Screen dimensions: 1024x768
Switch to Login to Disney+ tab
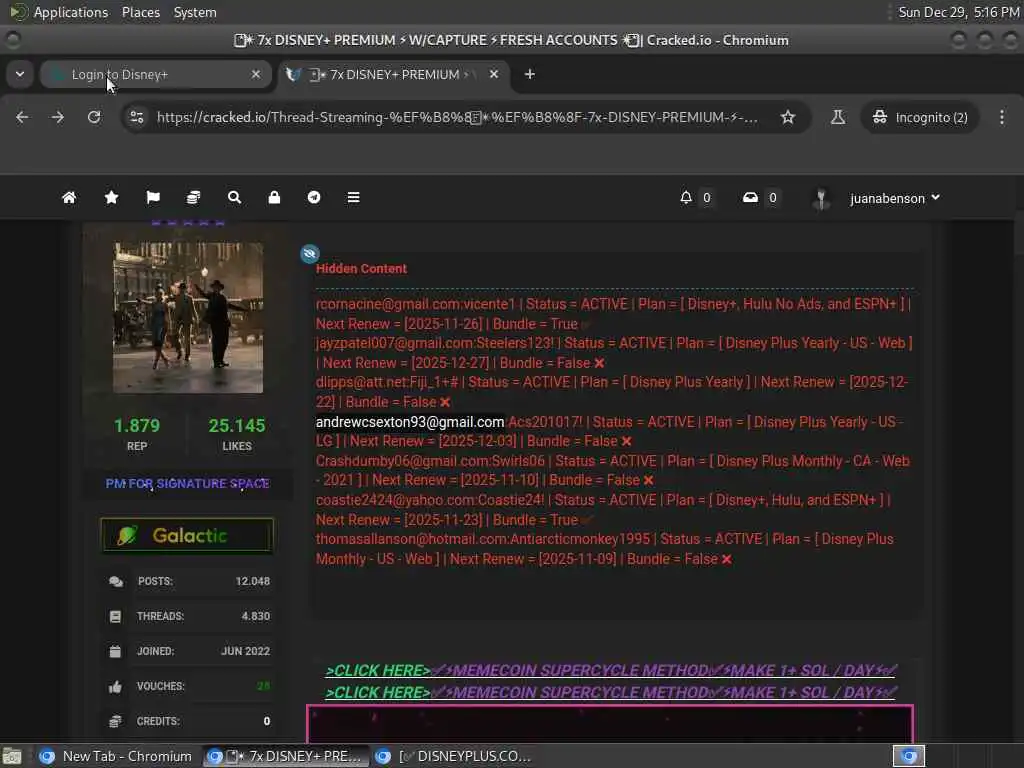point(155,74)
